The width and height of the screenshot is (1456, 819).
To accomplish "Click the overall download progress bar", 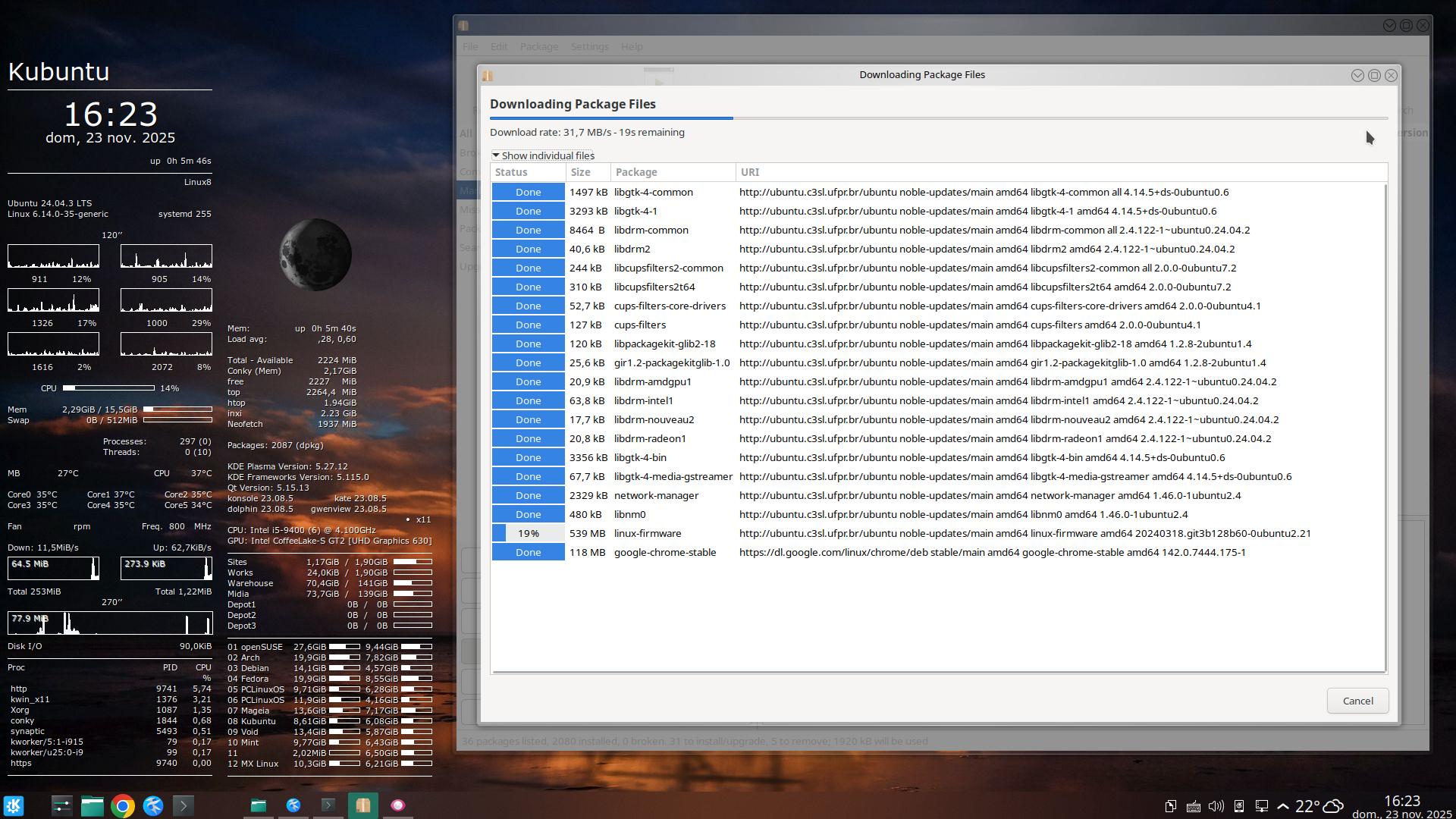I will (938, 118).
